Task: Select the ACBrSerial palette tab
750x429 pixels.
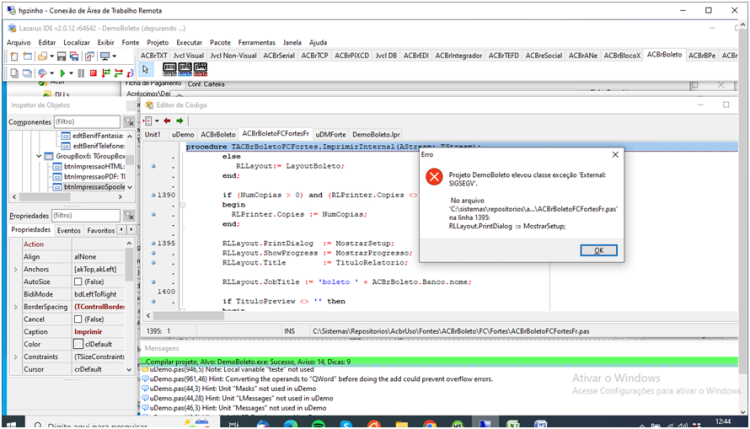Action: tap(279, 55)
